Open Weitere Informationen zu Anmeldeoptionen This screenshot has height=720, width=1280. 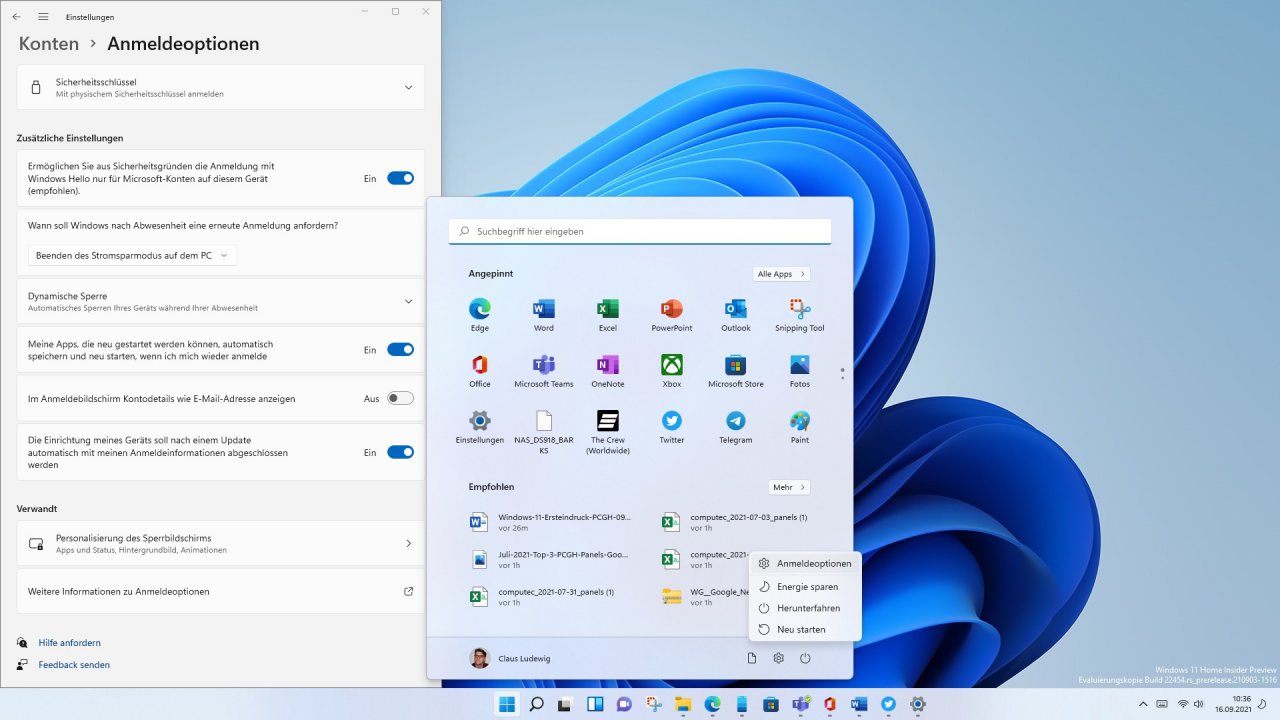click(x=221, y=592)
